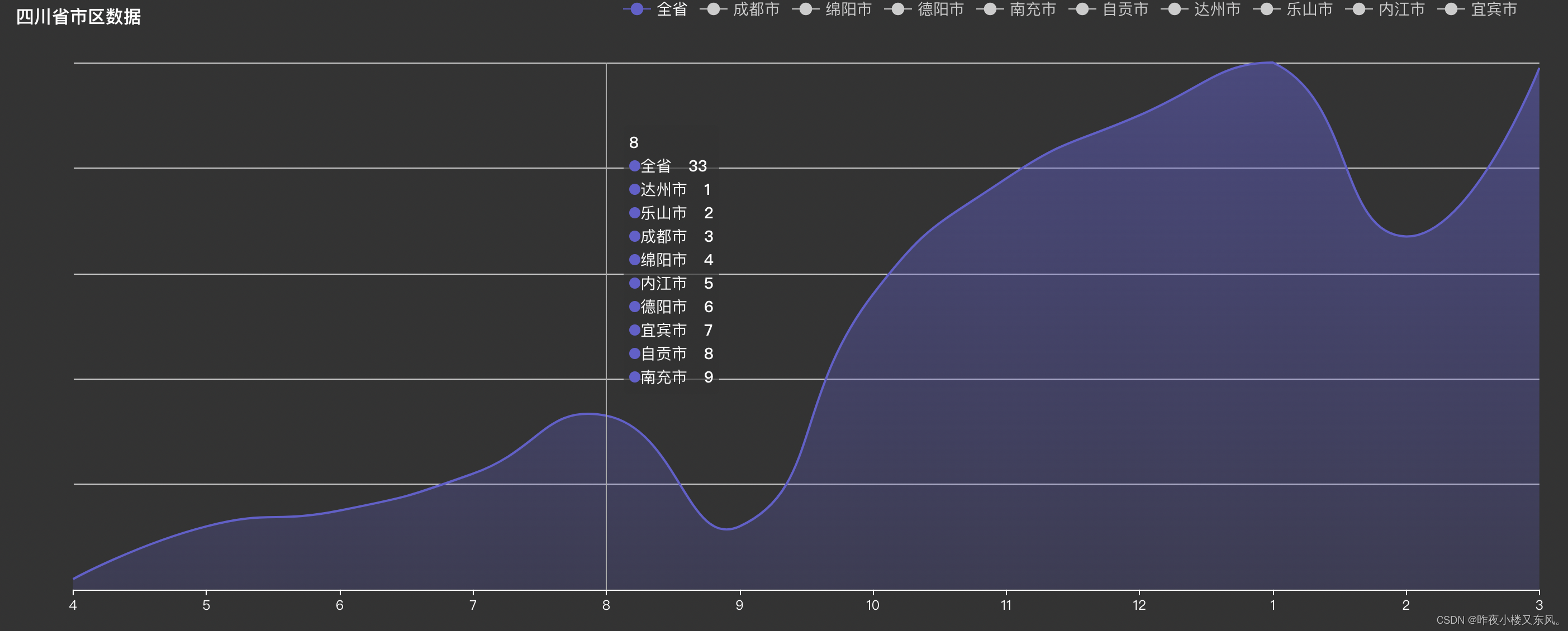
Task: Click the 达州市 tooltip dot
Action: [634, 189]
